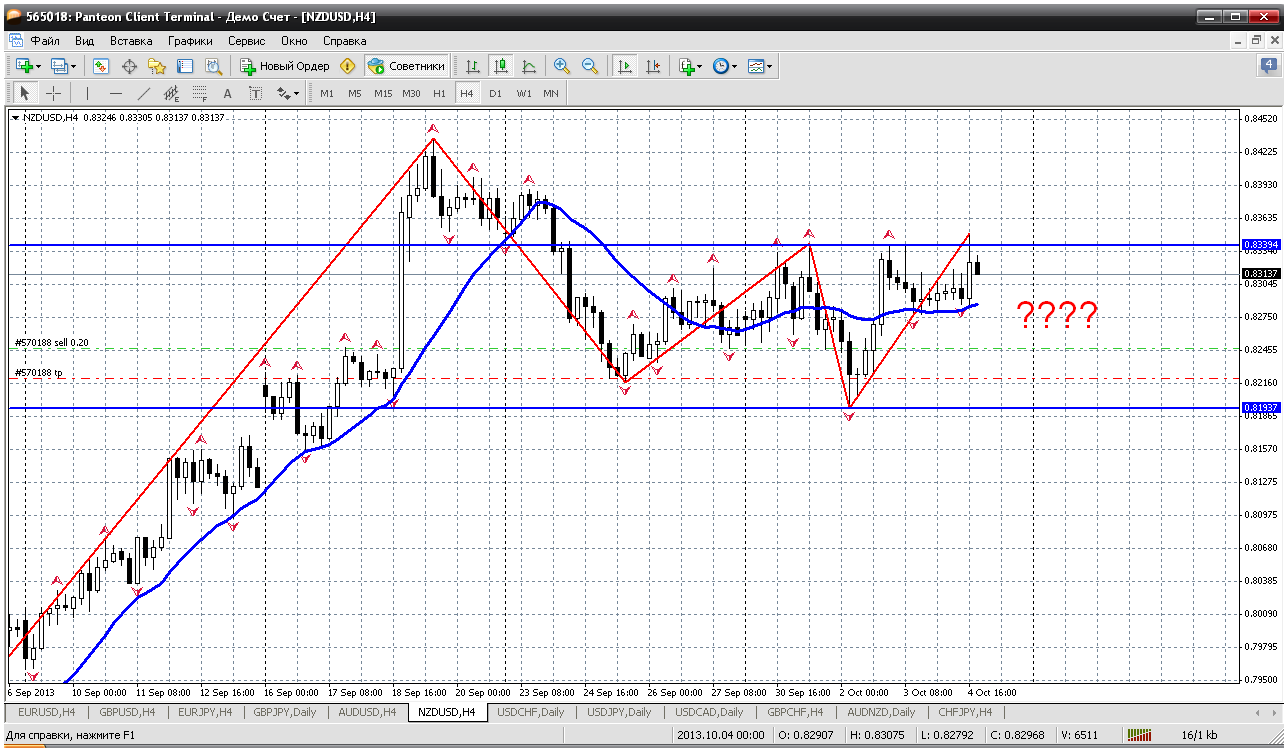
Task: Enable the chart shift toggle
Action: (653, 66)
